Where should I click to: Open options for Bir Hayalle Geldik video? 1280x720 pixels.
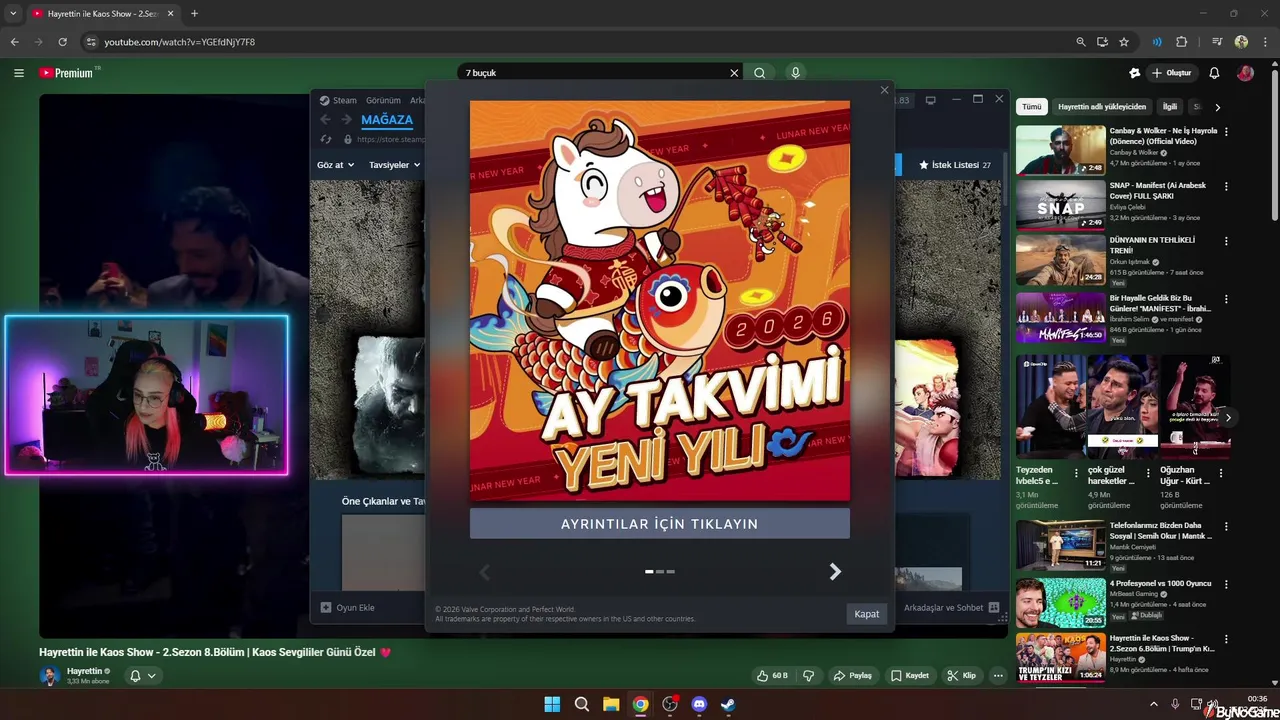pos(1226,299)
